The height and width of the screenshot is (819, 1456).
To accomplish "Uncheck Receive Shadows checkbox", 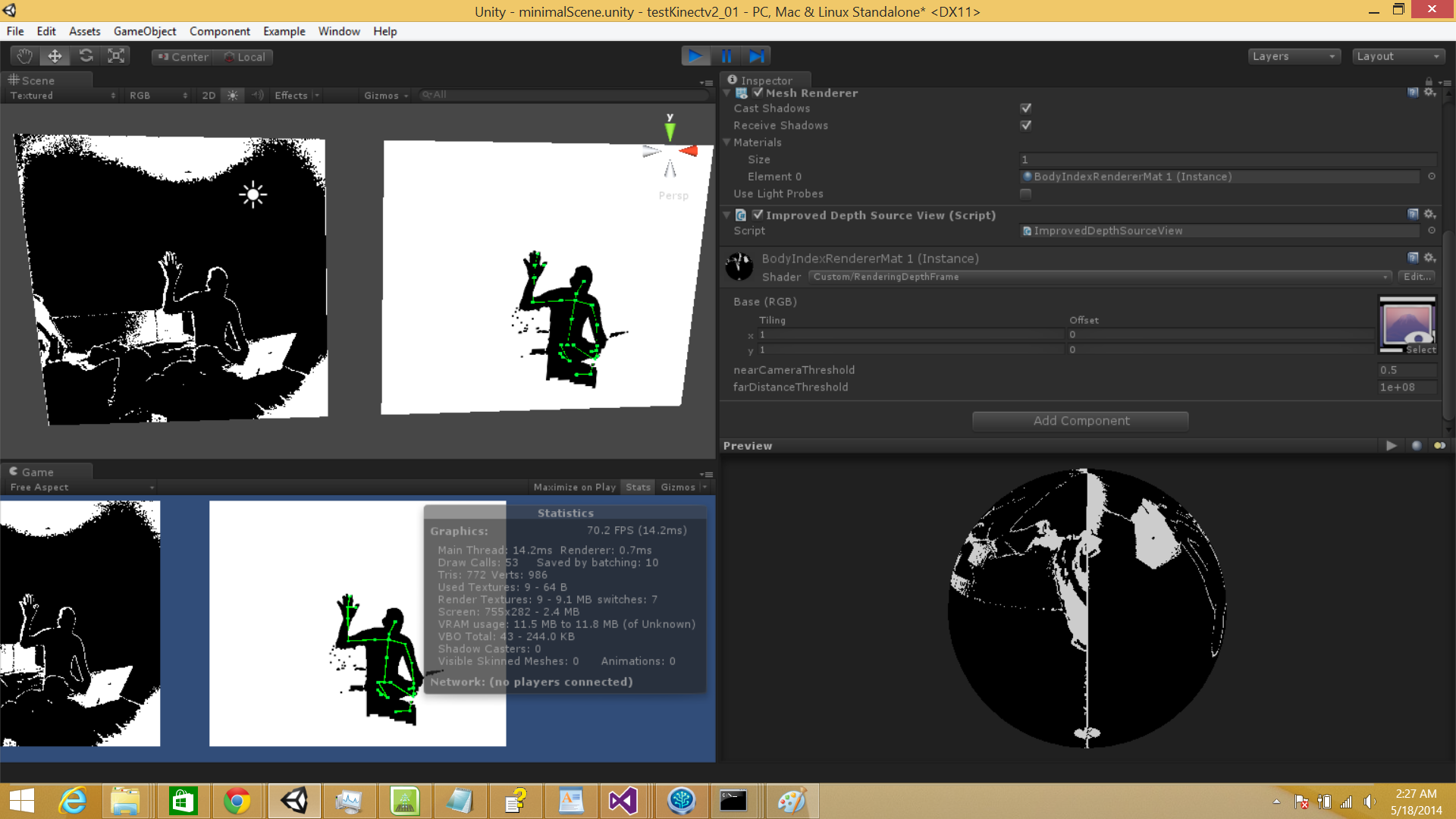I will (x=1025, y=126).
